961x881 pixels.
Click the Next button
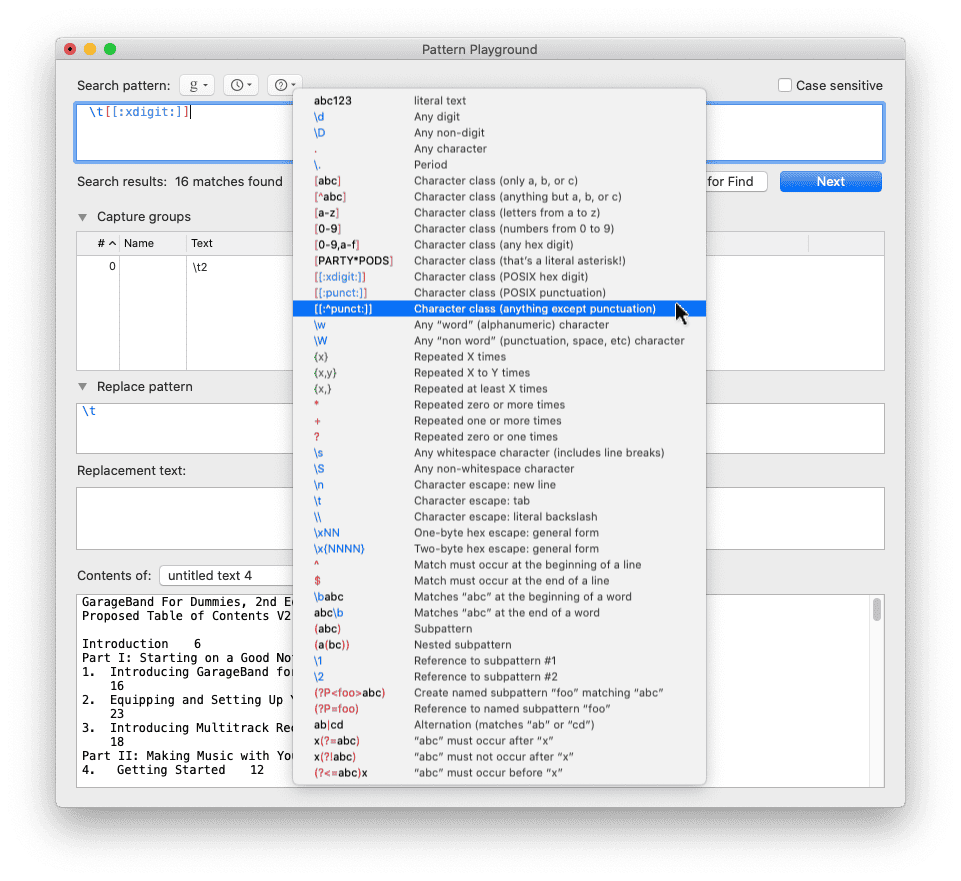830,181
